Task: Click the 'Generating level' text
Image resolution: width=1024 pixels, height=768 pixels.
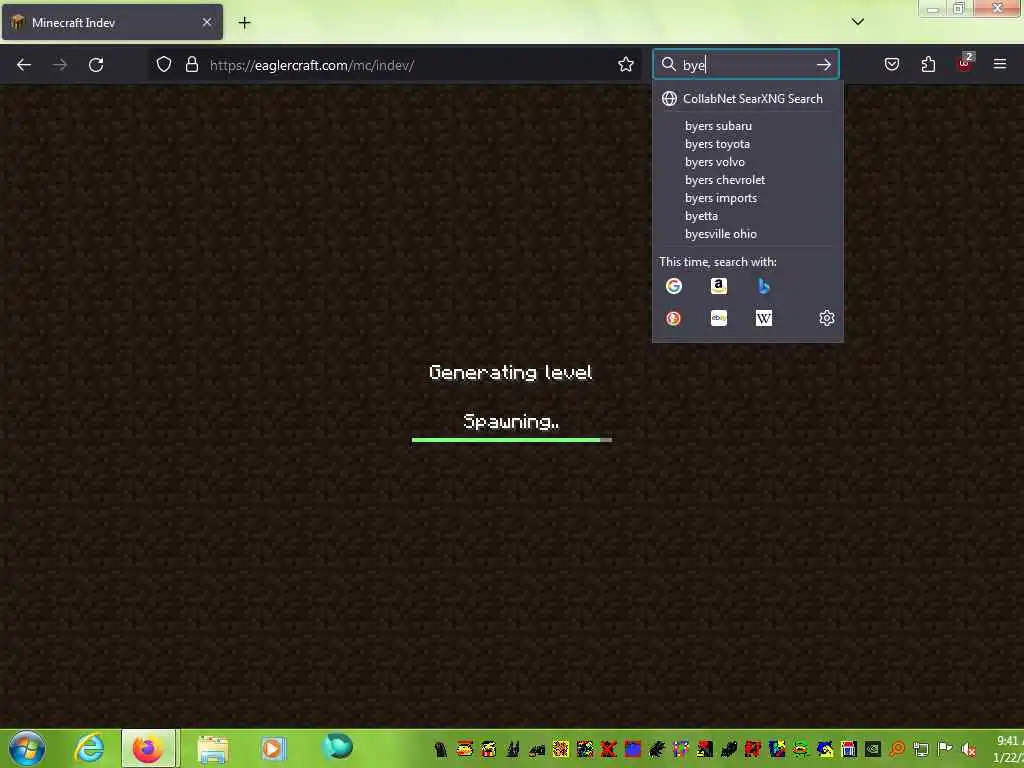Action: pyautogui.click(x=511, y=372)
